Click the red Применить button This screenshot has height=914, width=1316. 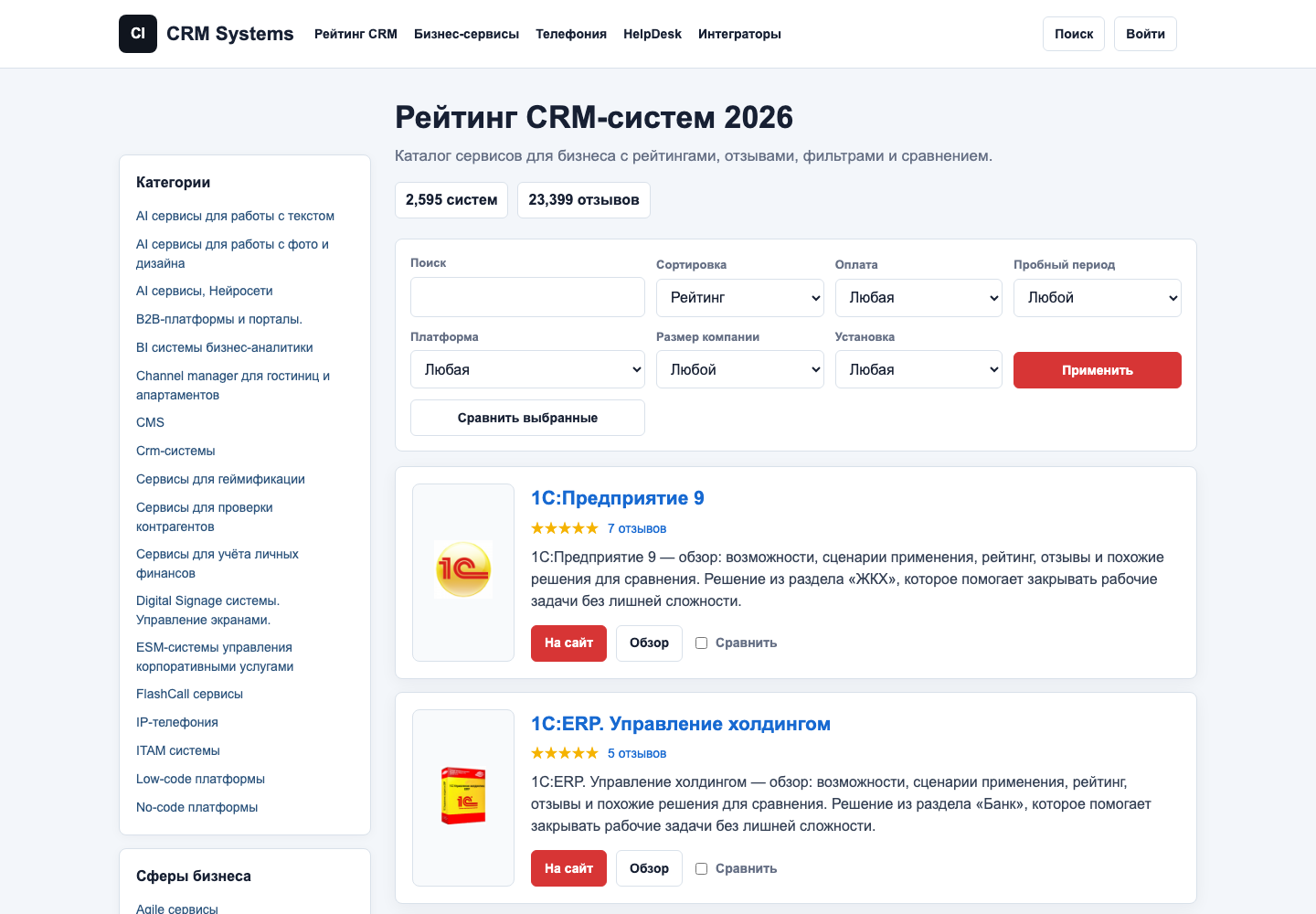(1098, 370)
